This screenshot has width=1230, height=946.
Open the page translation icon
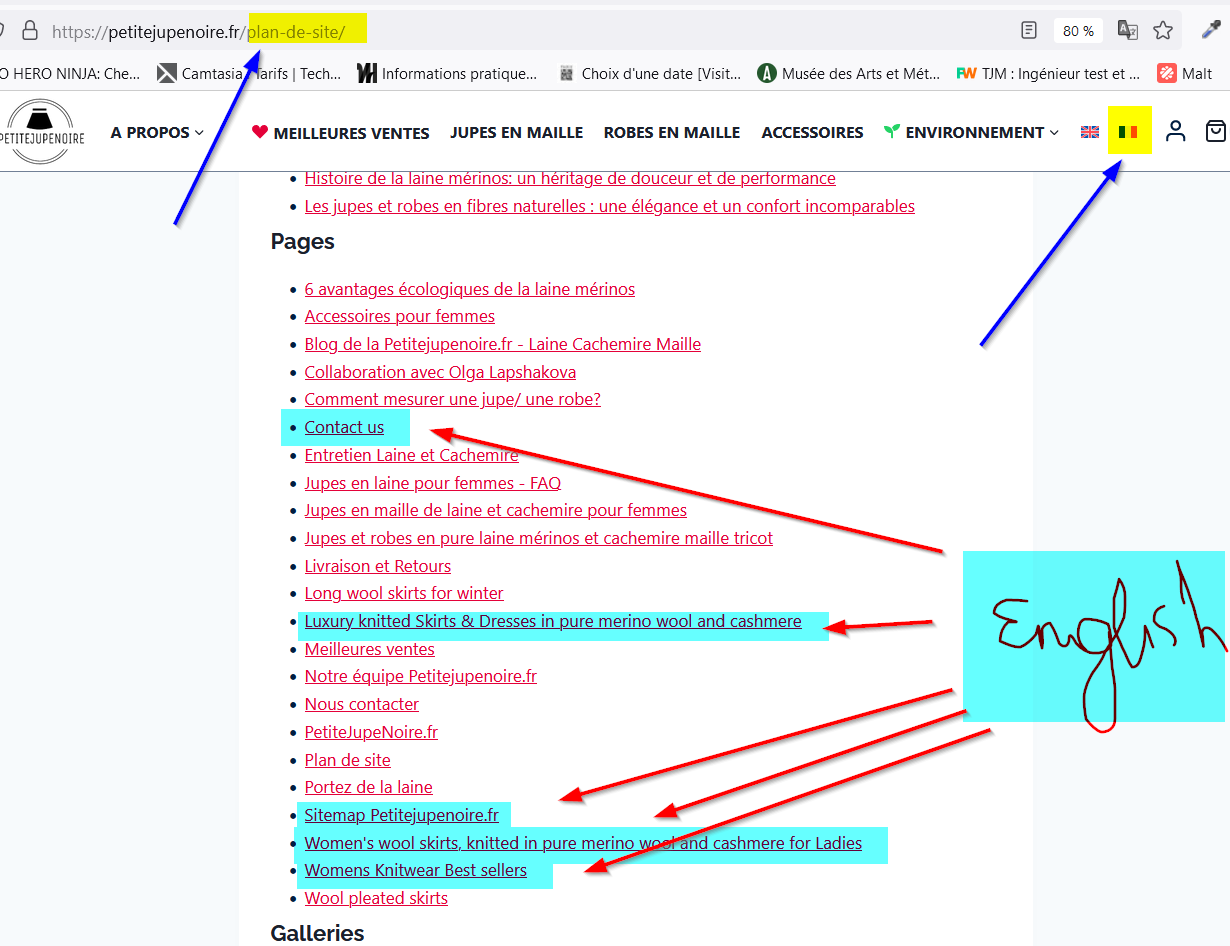[1128, 31]
